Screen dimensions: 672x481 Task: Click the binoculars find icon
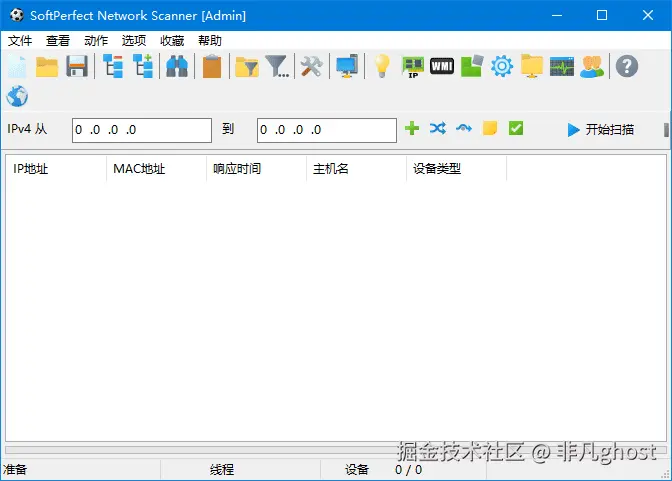[177, 66]
